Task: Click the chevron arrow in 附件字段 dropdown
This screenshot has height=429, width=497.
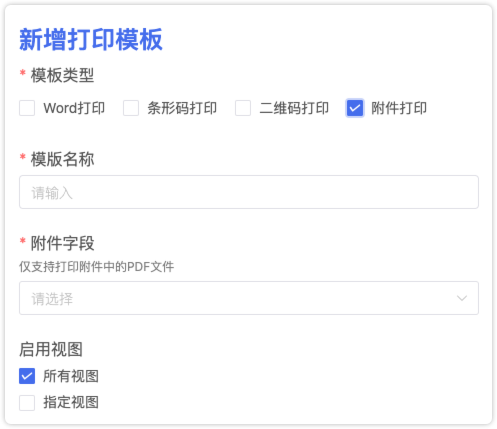Action: [x=462, y=298]
